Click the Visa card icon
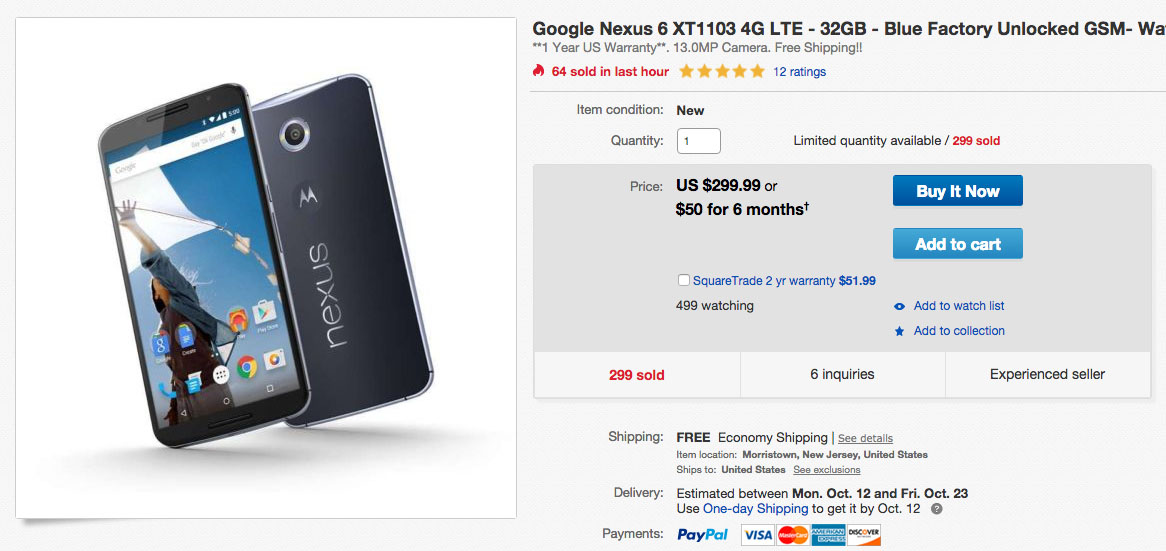Image resolution: width=1166 pixels, height=551 pixels. tap(758, 535)
